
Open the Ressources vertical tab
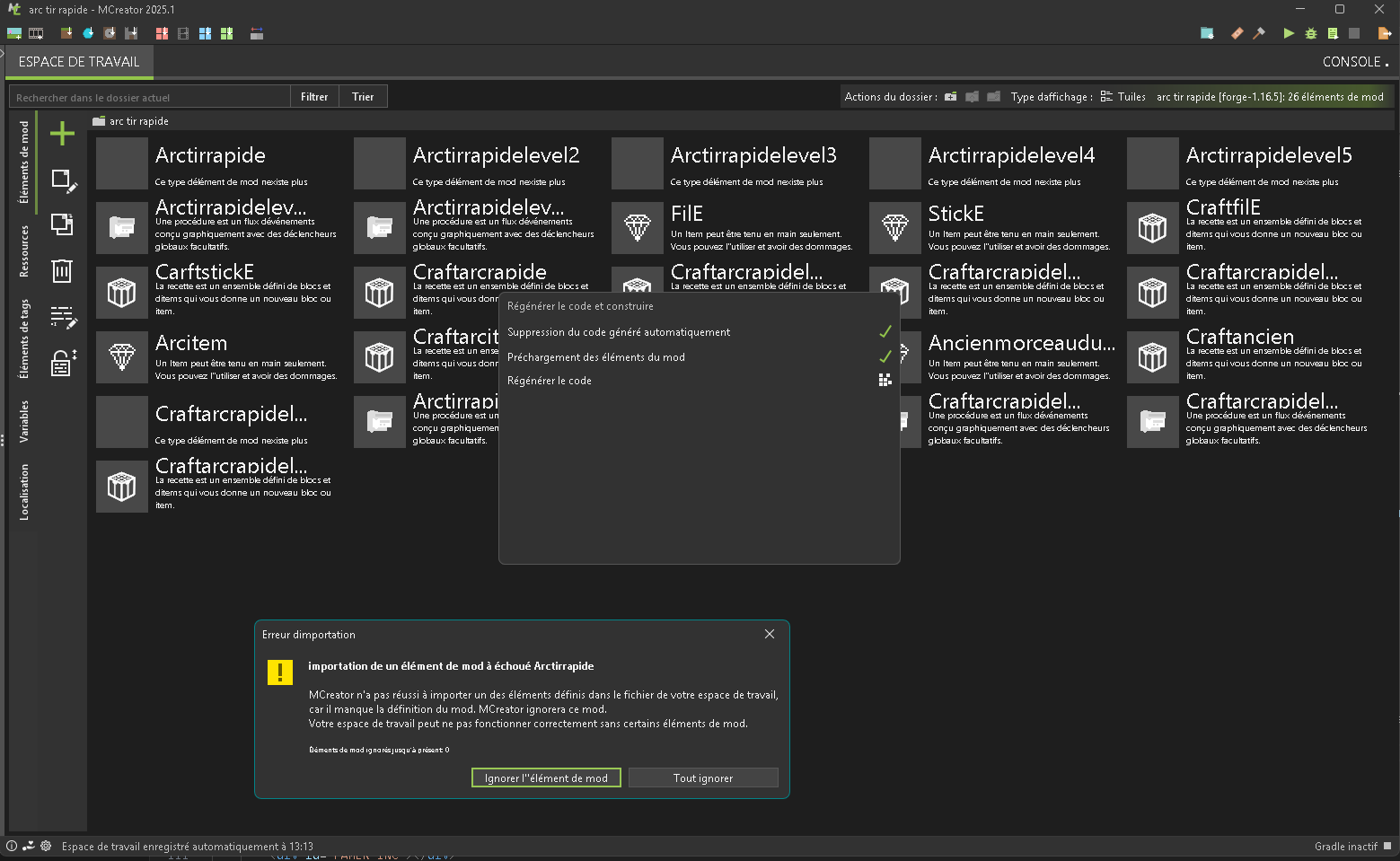24,250
